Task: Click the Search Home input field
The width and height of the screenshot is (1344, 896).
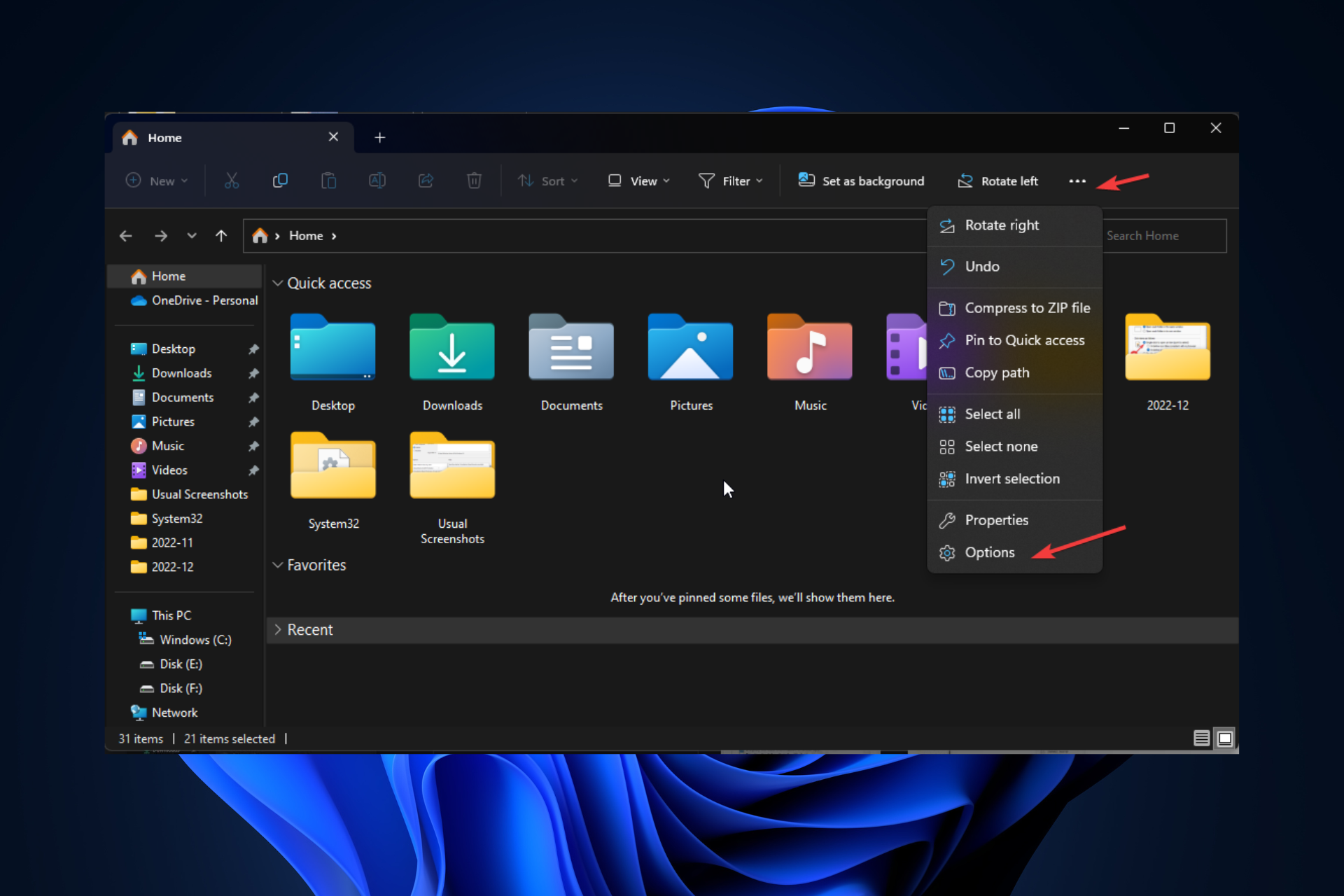Action: (x=1163, y=235)
